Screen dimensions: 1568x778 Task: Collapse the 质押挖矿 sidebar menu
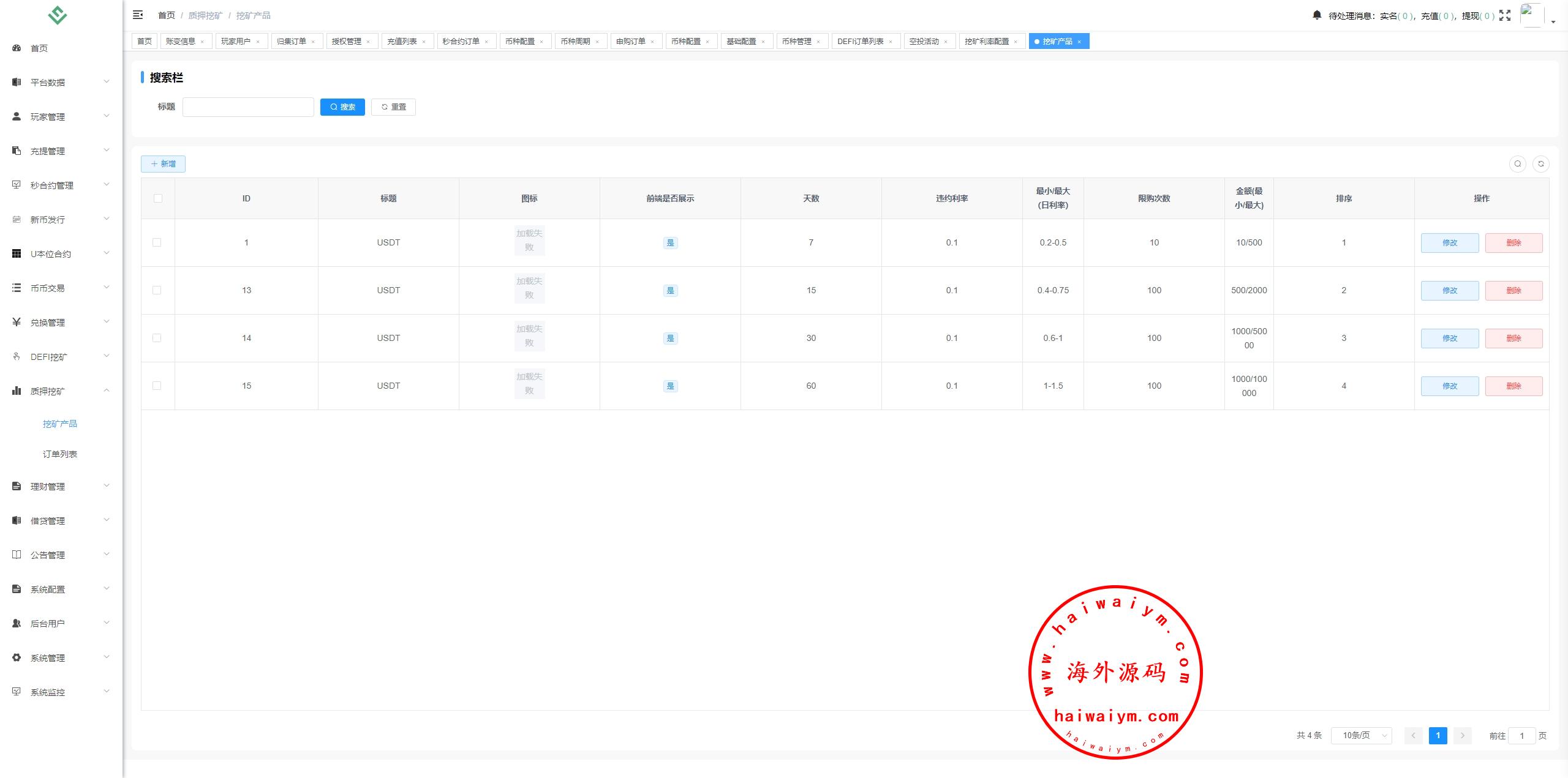(x=48, y=391)
